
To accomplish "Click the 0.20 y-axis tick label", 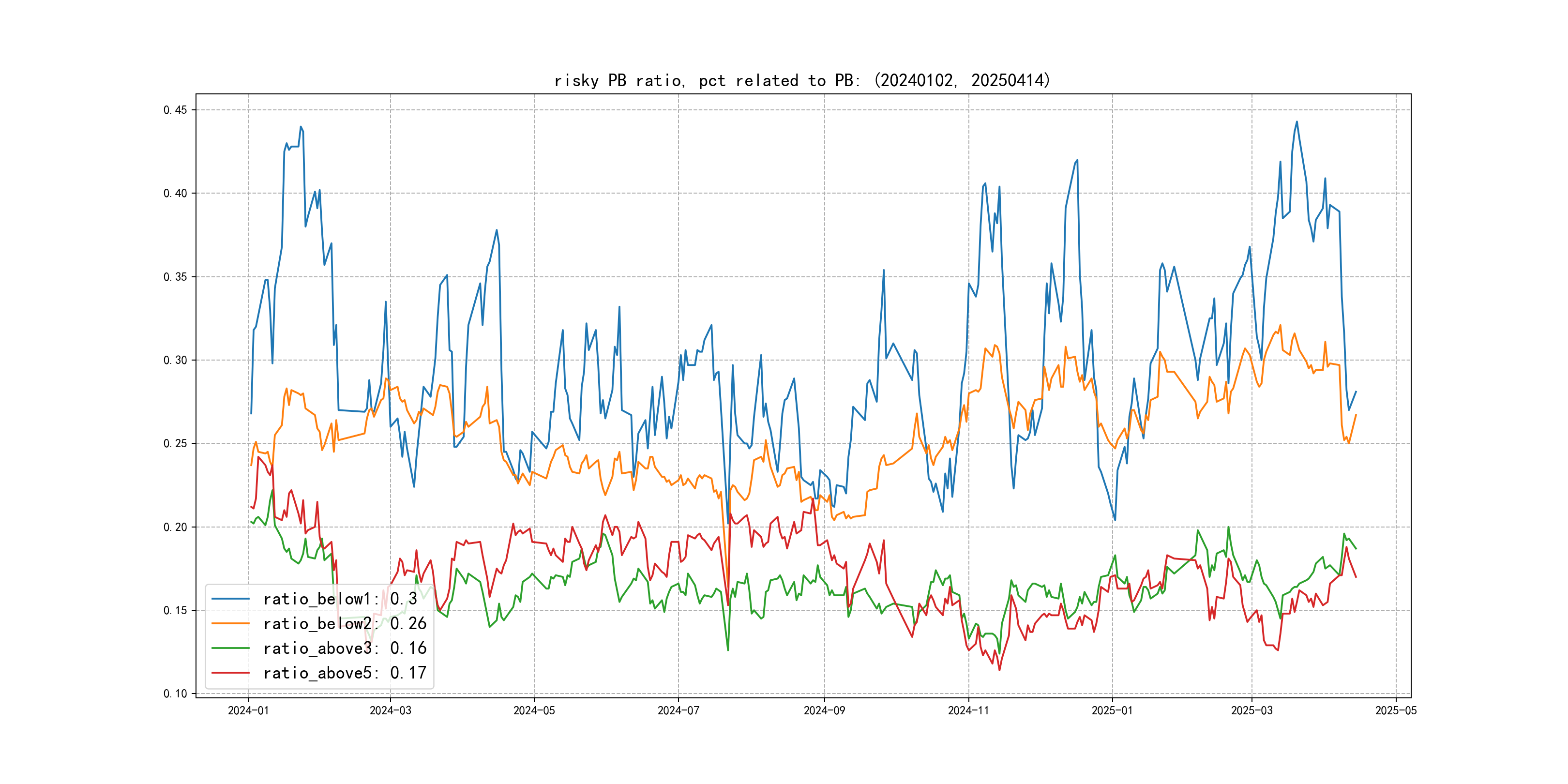I will point(175,527).
